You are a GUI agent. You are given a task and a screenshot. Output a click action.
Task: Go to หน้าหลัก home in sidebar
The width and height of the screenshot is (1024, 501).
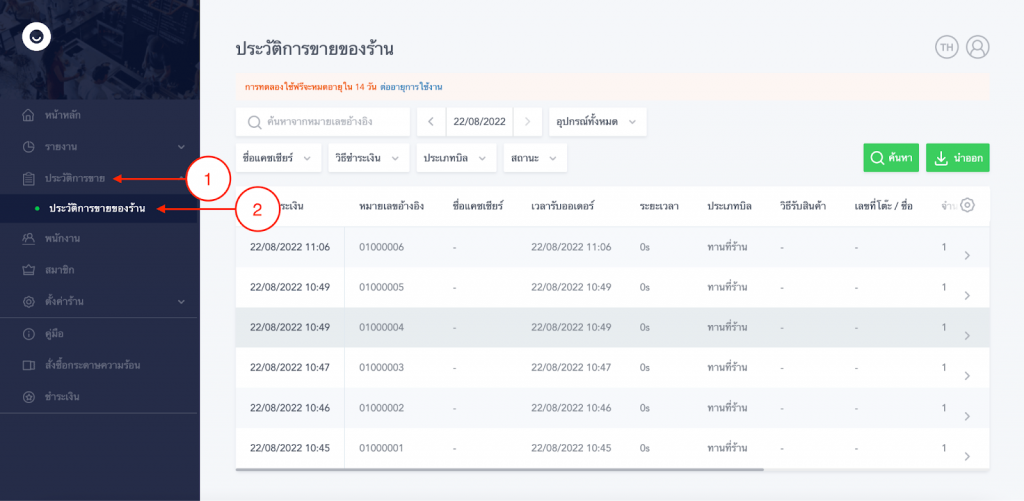pos(62,115)
